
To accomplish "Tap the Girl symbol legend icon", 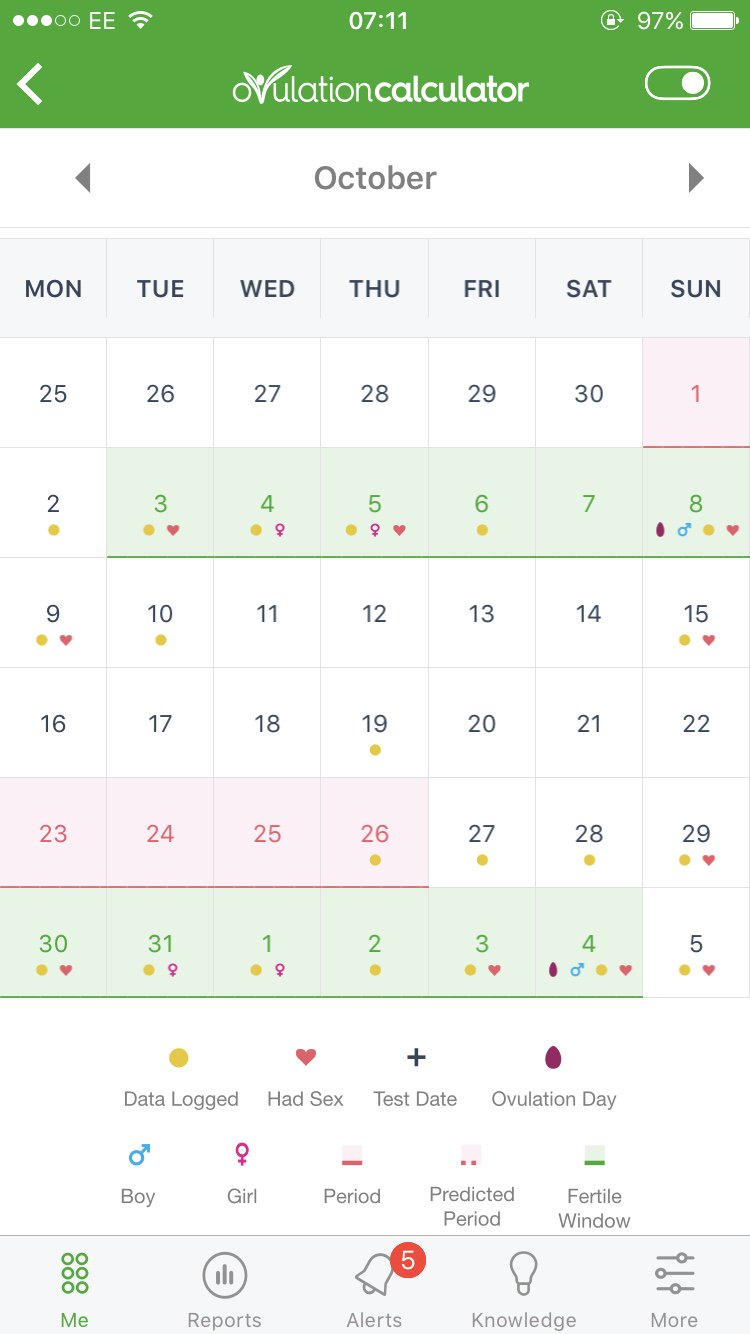I will click(242, 1156).
